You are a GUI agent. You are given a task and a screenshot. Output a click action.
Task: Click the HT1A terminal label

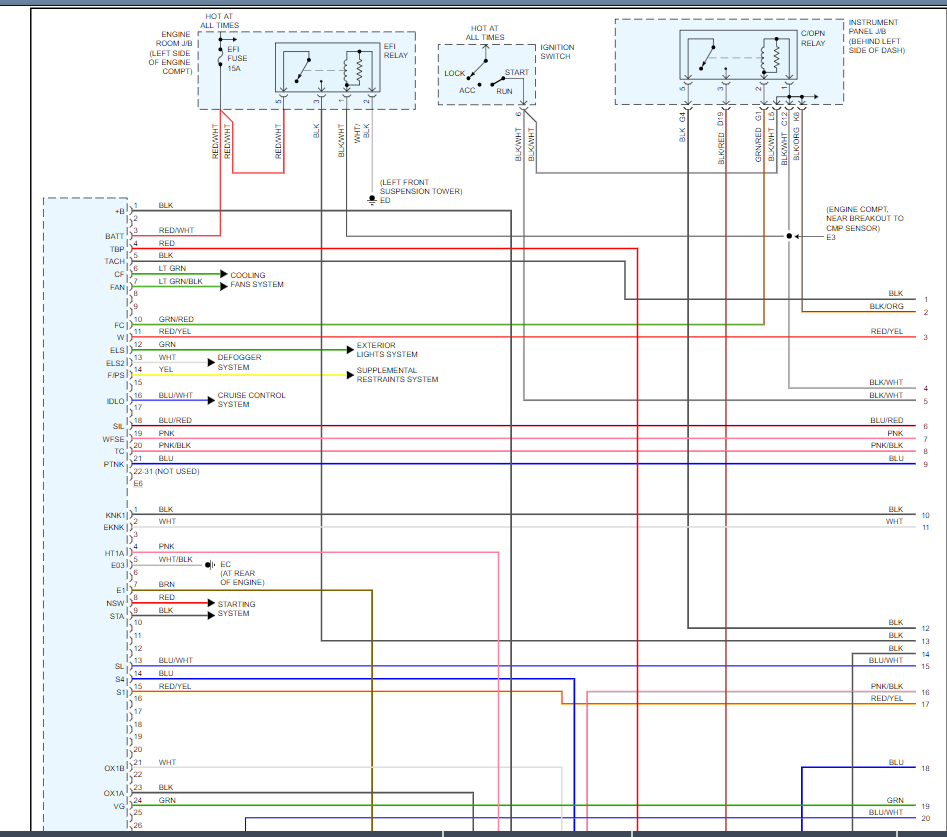114,553
